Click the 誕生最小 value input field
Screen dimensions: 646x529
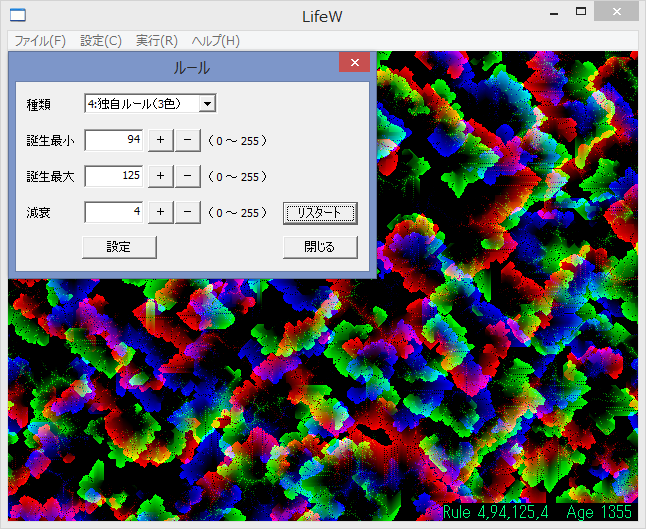[114, 140]
